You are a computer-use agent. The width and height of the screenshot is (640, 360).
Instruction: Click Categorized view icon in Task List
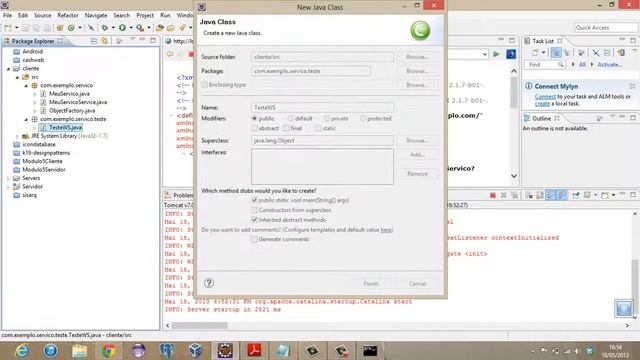point(556,53)
